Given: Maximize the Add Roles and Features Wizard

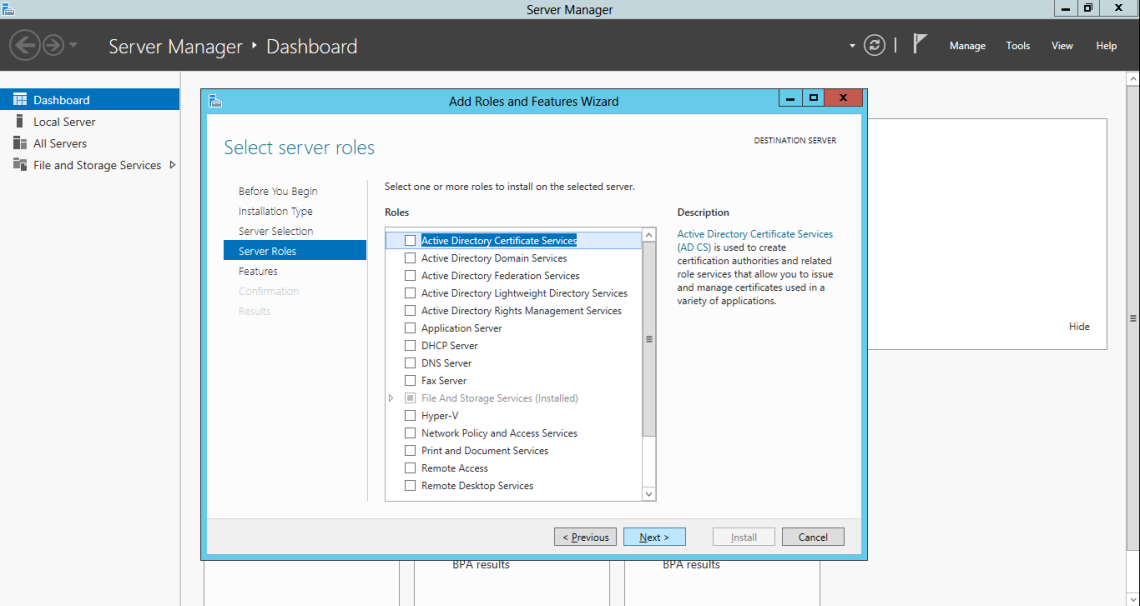Looking at the screenshot, I should (x=814, y=98).
